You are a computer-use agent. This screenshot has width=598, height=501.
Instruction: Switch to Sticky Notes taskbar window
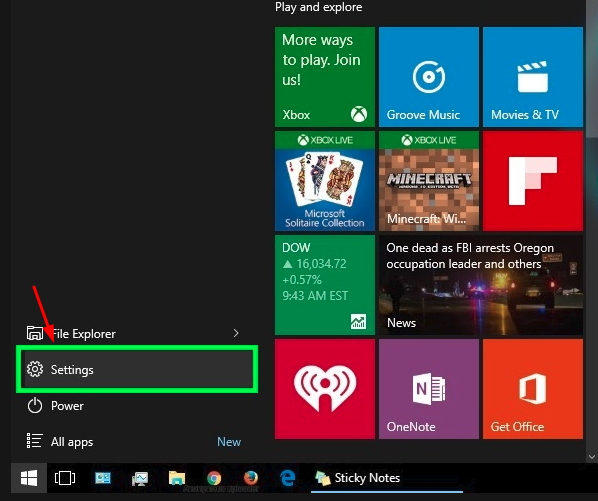[387, 478]
